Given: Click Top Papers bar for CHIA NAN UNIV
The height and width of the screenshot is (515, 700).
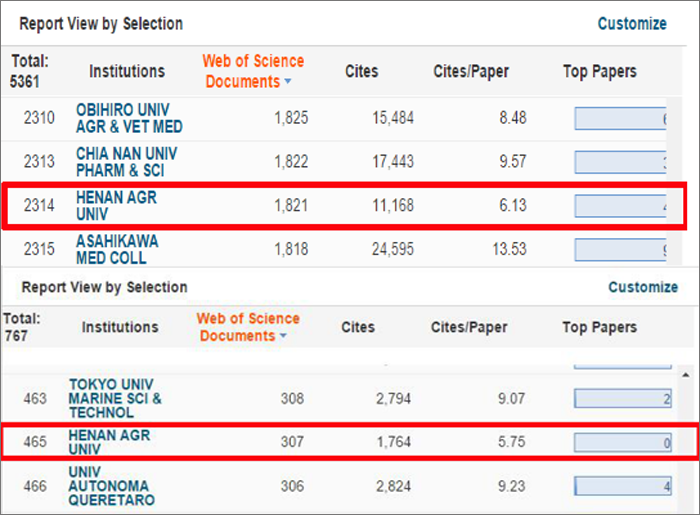Looking at the screenshot, I should (620, 162).
